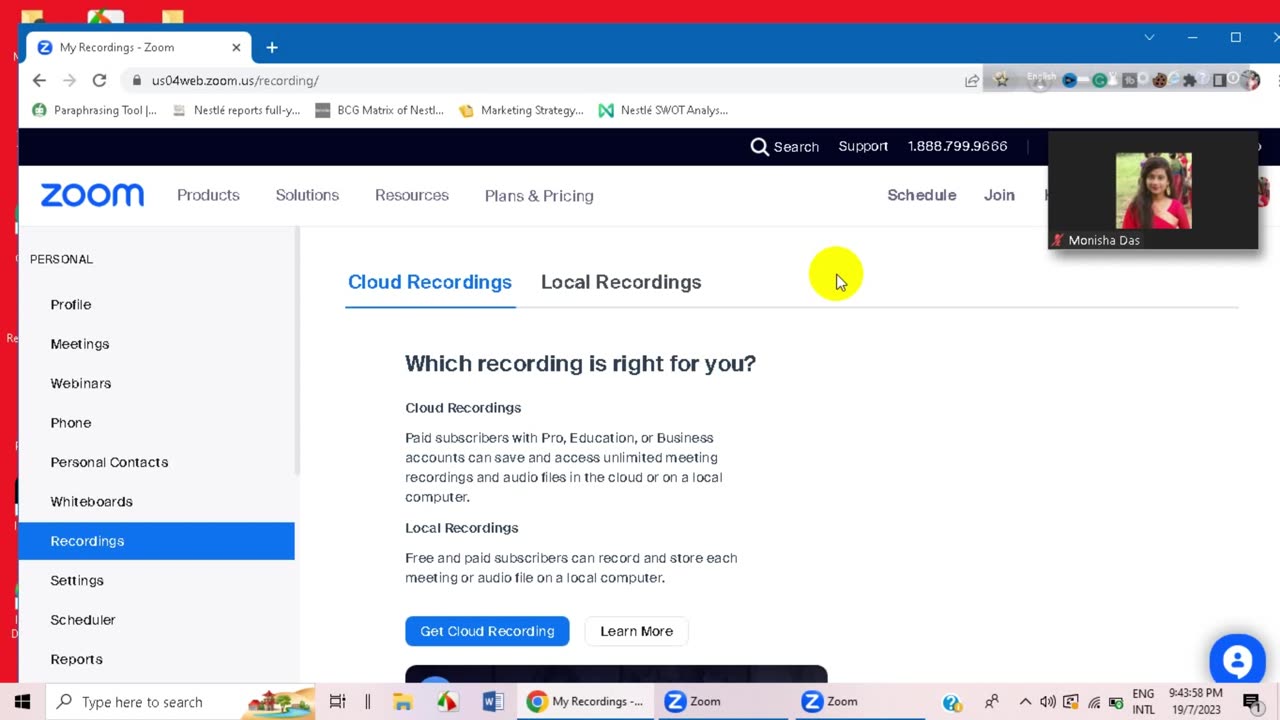The image size is (1280, 720).
Task: Open the Products menu
Action: click(x=208, y=195)
